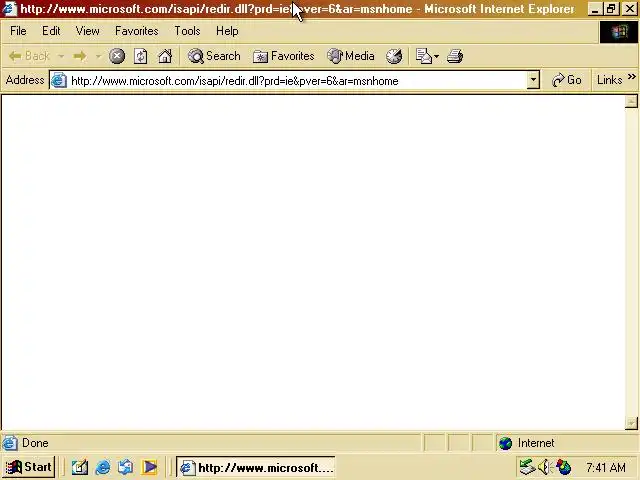Launch Outlook Express from quick launch
640x480 pixels.
(126, 467)
